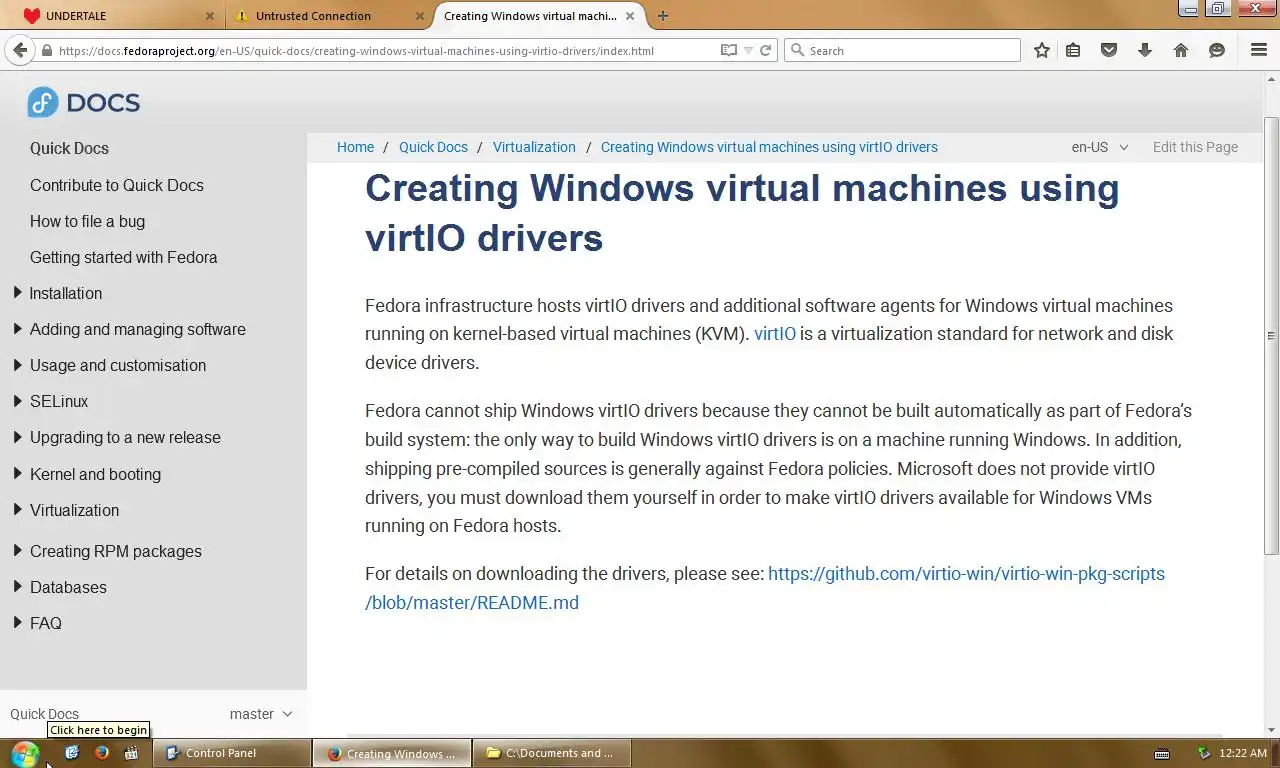Viewport: 1280px width, 768px height.
Task: Click the address bar URL
Action: click(356, 50)
